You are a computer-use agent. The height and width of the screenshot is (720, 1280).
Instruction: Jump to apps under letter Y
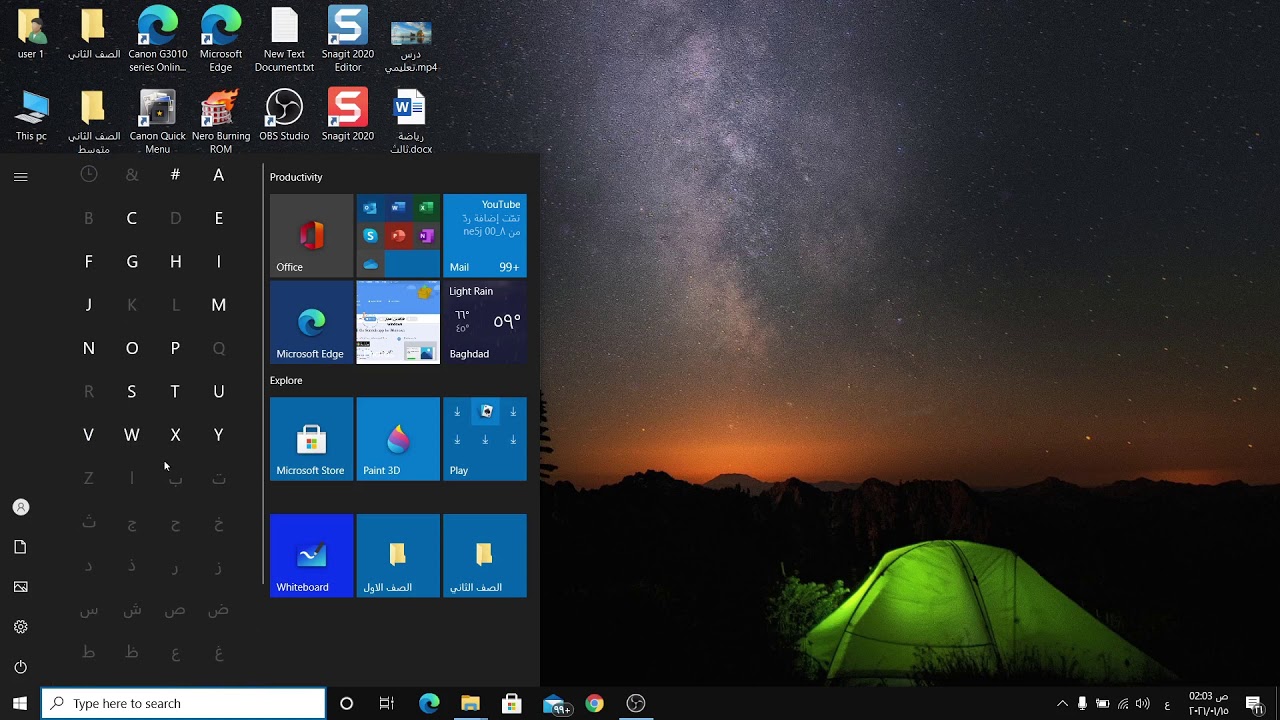point(219,435)
